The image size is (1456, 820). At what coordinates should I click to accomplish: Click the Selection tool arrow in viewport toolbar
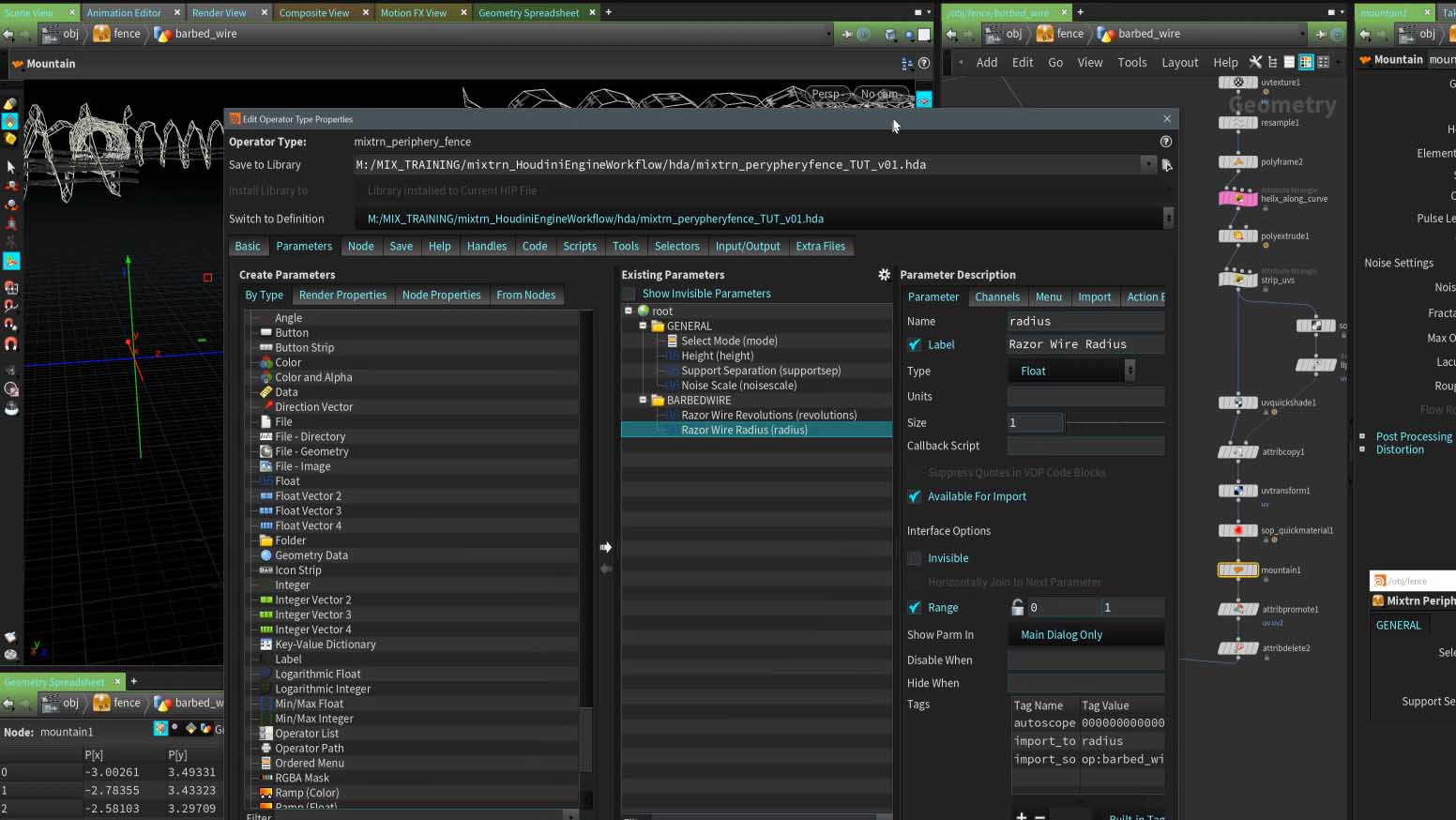tap(10, 168)
